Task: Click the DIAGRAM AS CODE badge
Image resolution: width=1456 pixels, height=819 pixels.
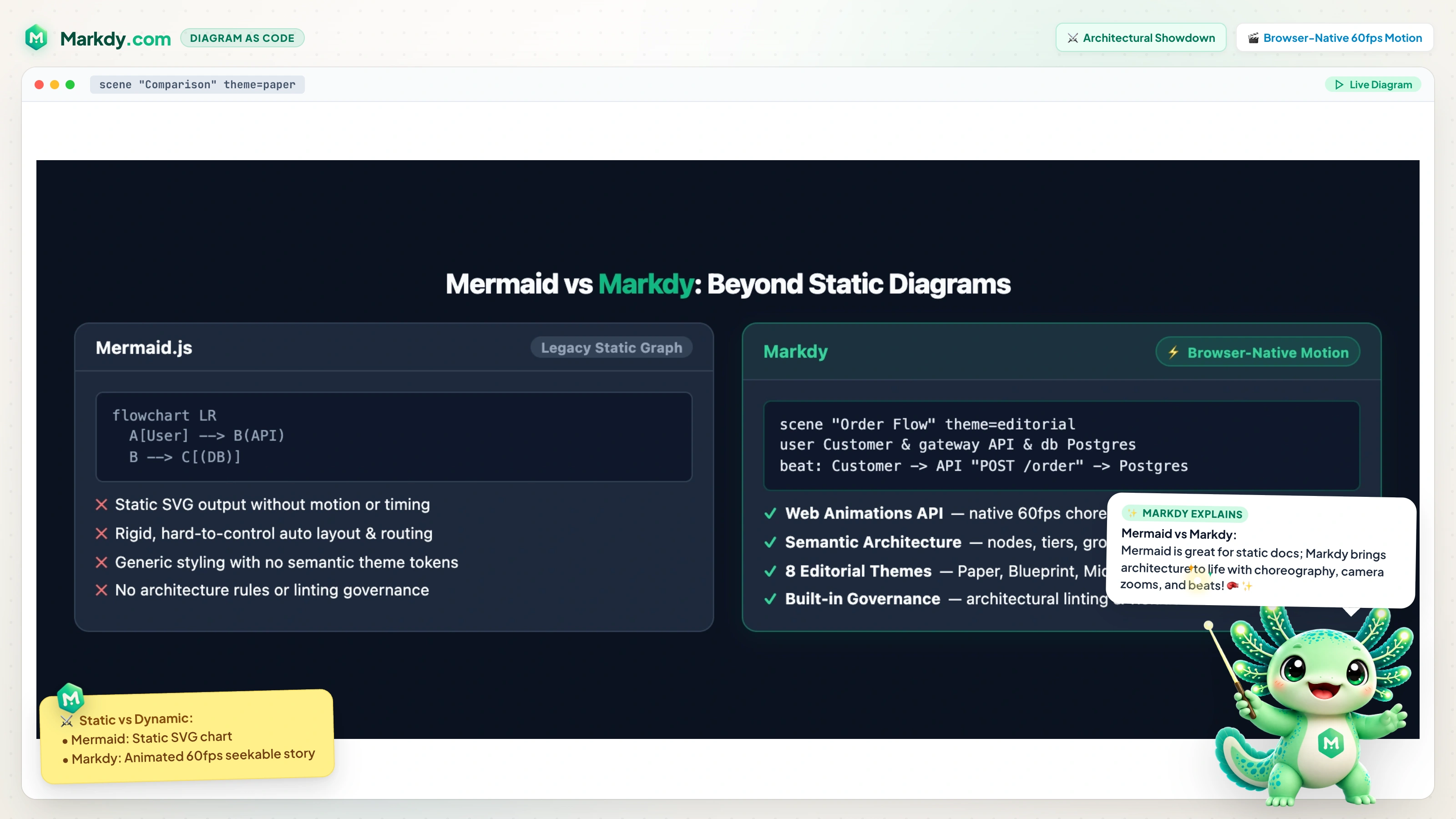Action: [242, 38]
